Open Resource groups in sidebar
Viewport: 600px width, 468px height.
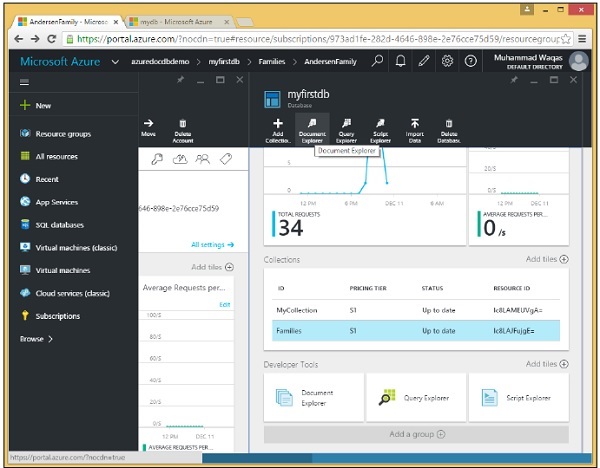[55, 134]
